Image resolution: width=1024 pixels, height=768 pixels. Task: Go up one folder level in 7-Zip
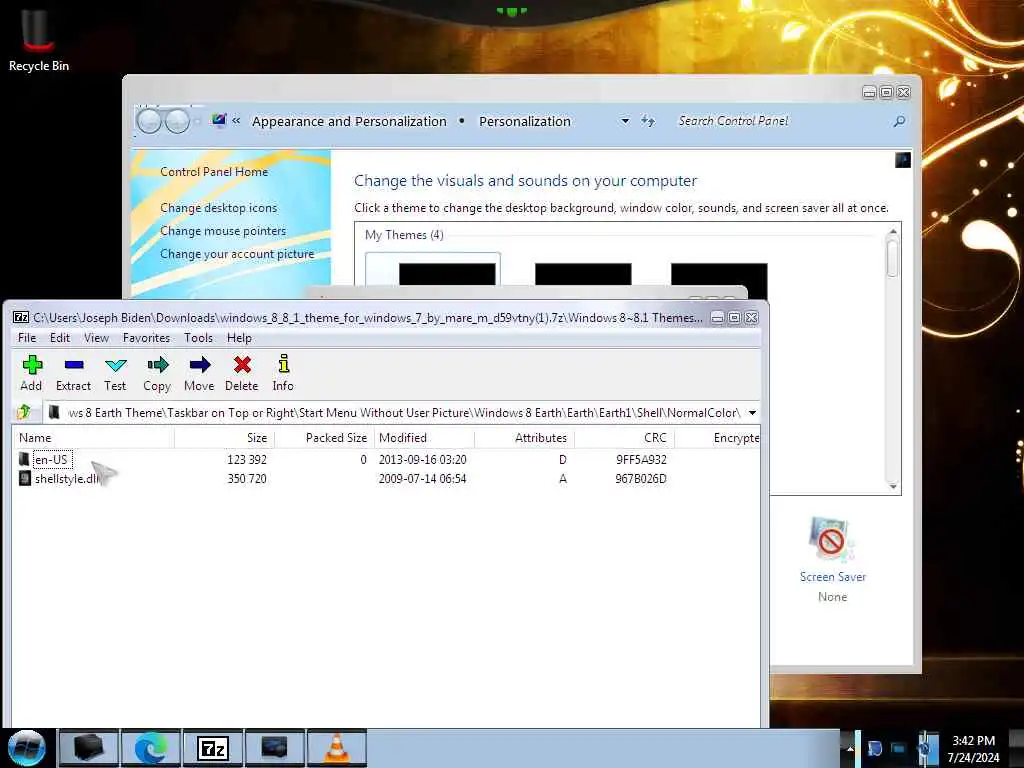(x=25, y=412)
